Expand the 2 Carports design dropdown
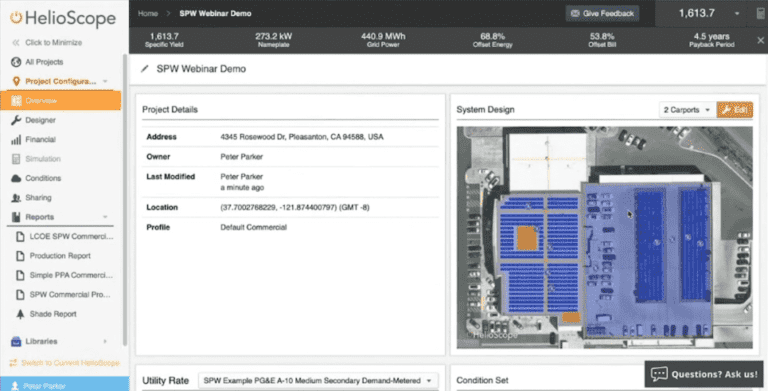The width and height of the screenshot is (768, 391). pos(687,110)
